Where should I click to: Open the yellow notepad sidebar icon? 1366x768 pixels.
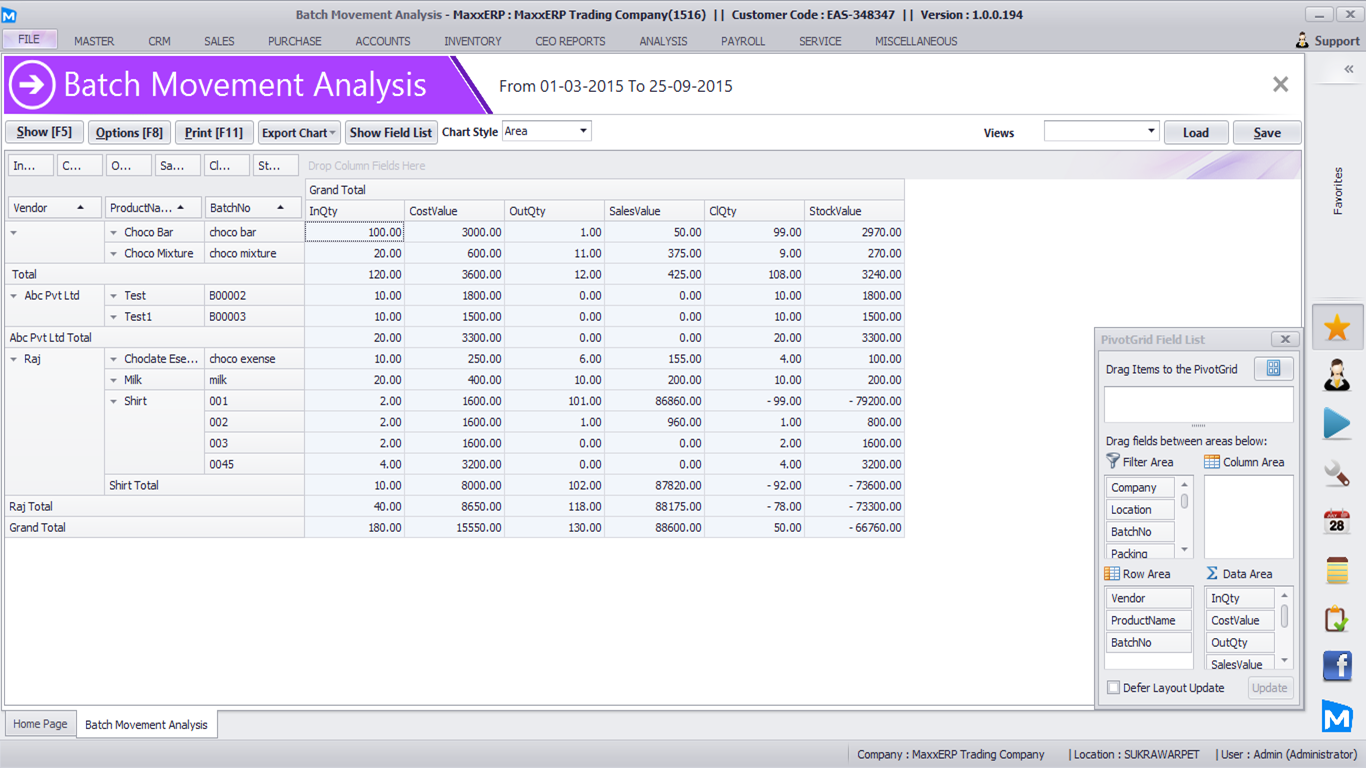[1337, 570]
